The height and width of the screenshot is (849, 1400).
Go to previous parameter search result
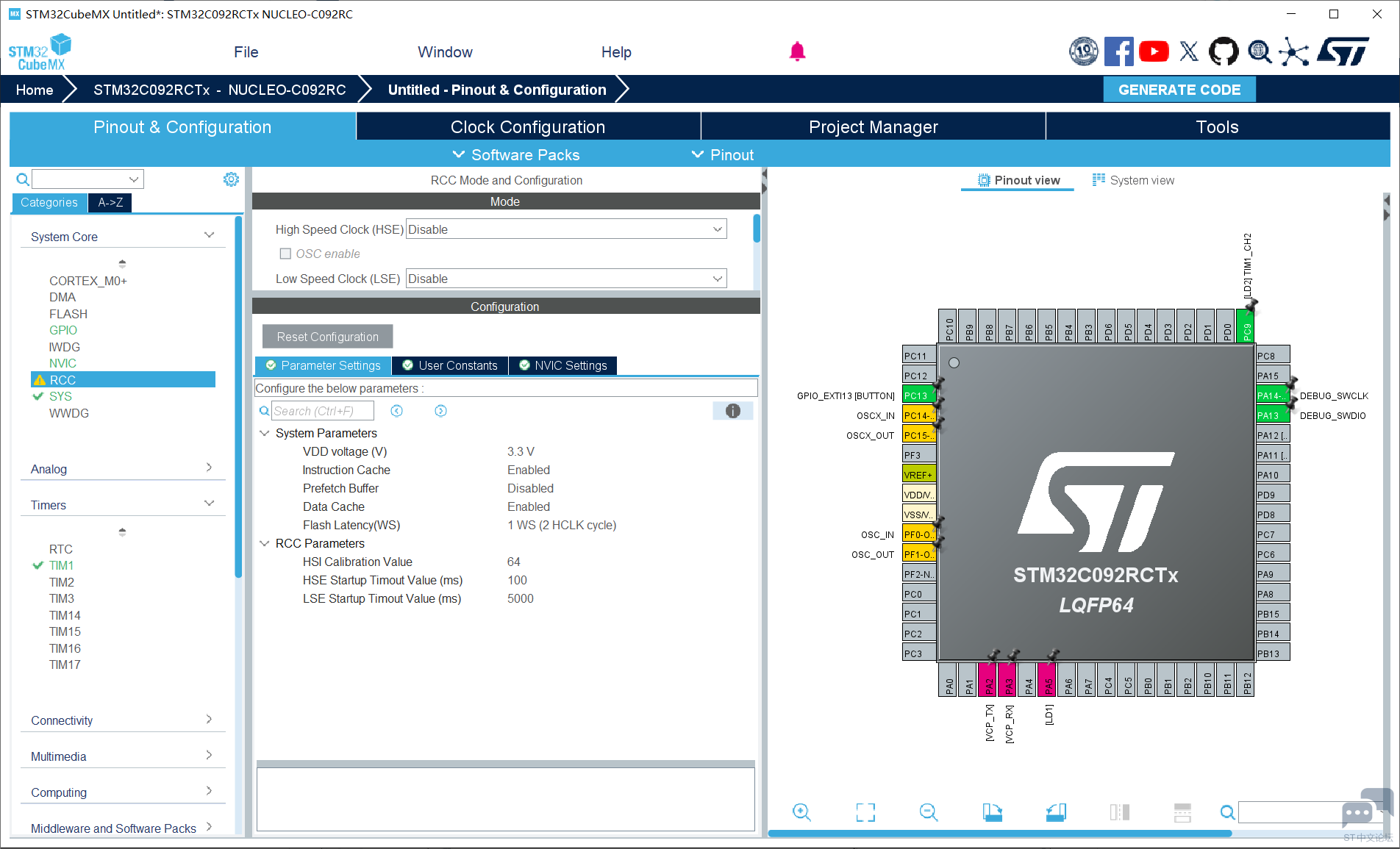[x=397, y=411]
